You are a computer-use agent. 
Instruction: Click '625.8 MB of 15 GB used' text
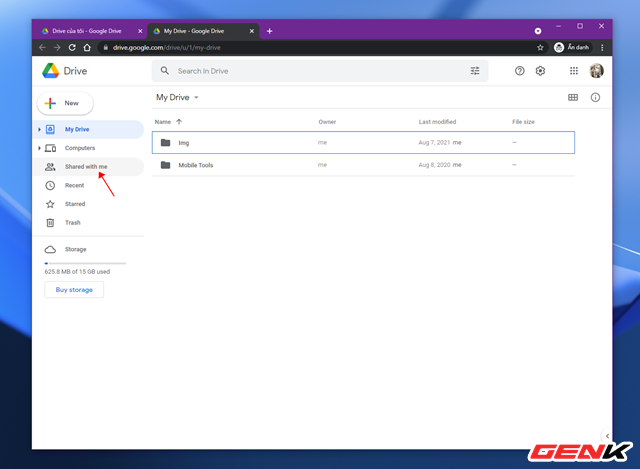pos(77,271)
